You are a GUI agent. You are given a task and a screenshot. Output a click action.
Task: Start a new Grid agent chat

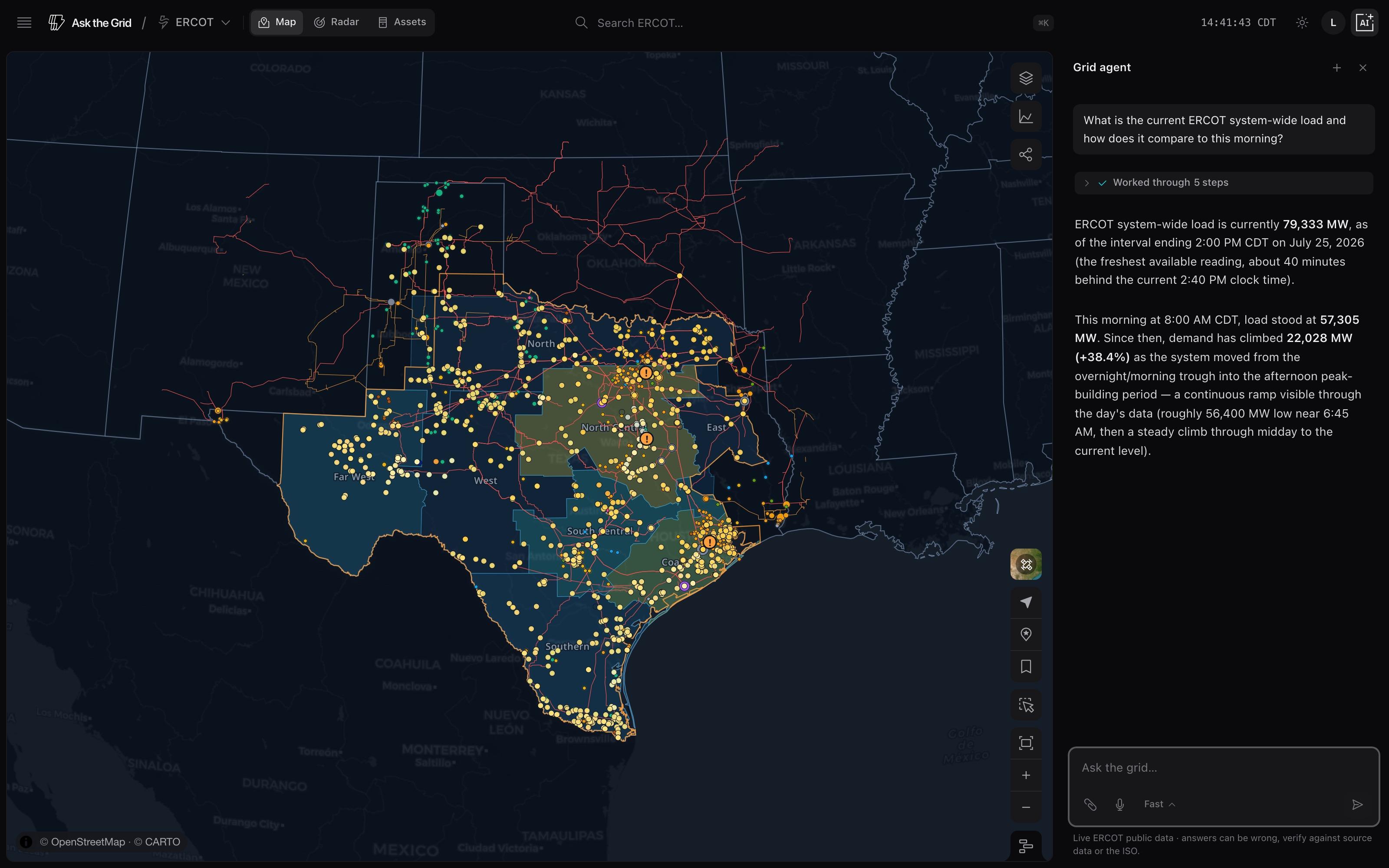tap(1337, 68)
